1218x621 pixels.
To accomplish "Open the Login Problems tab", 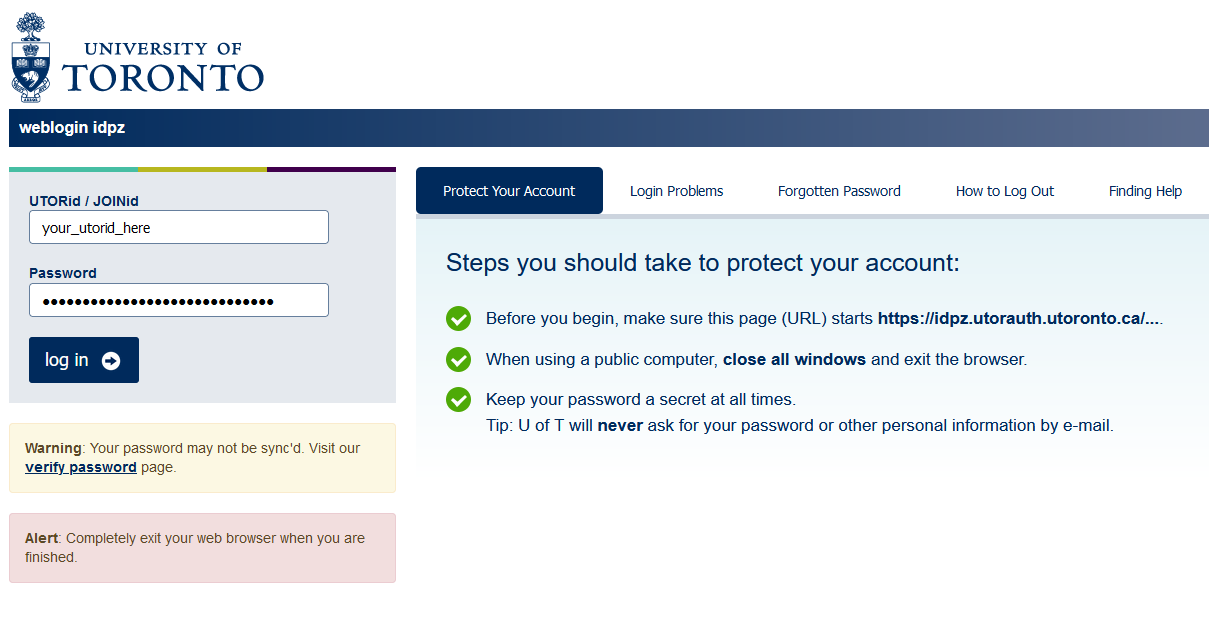I will [x=676, y=191].
